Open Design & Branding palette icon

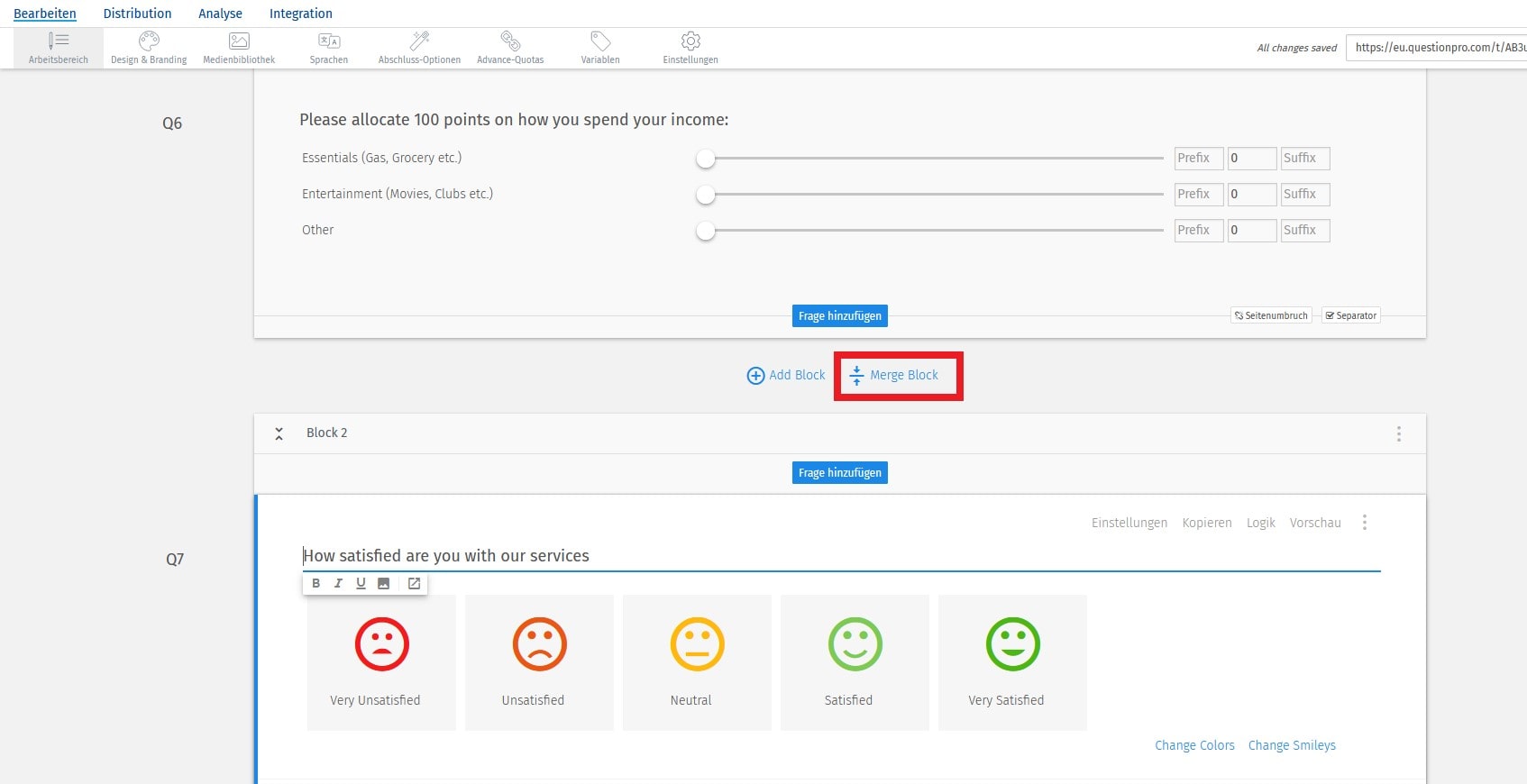pyautogui.click(x=149, y=41)
